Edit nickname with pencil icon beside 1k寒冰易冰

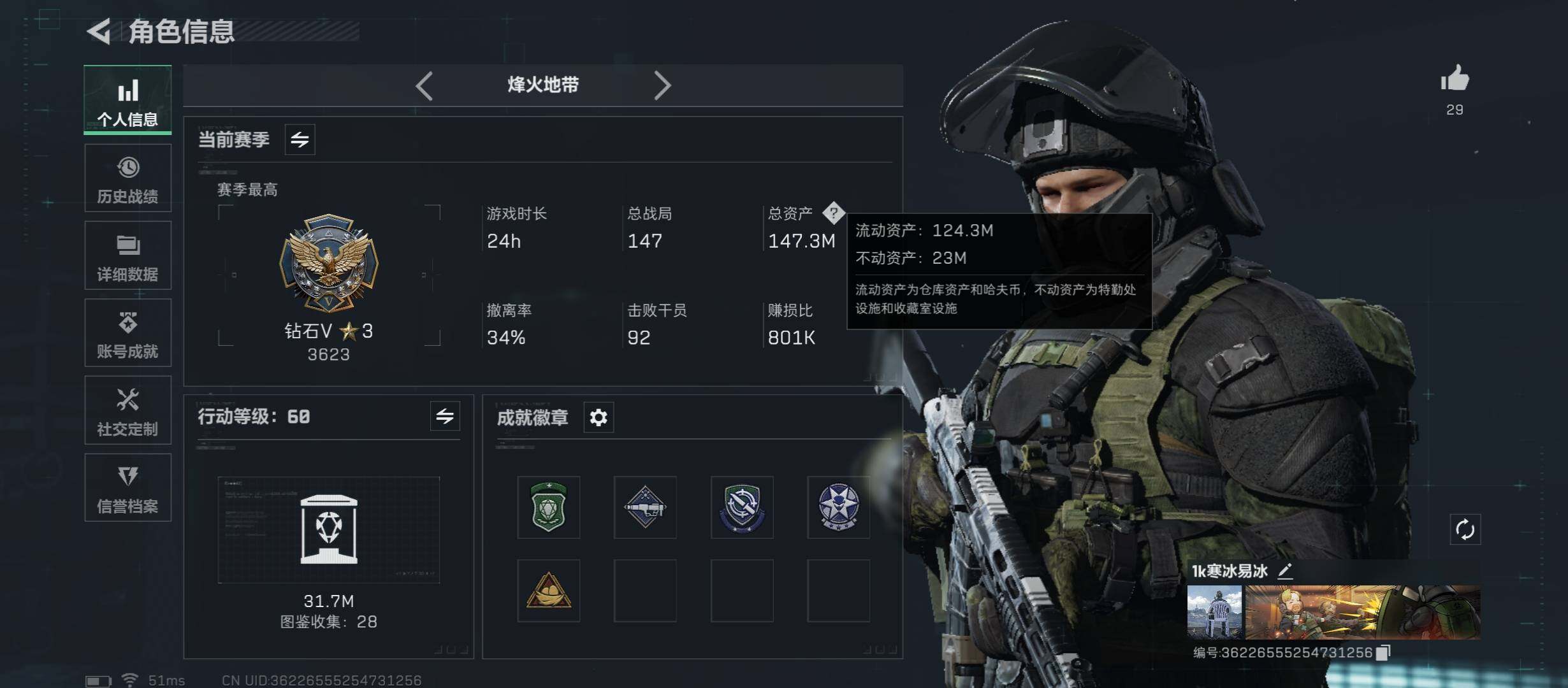click(x=1285, y=571)
